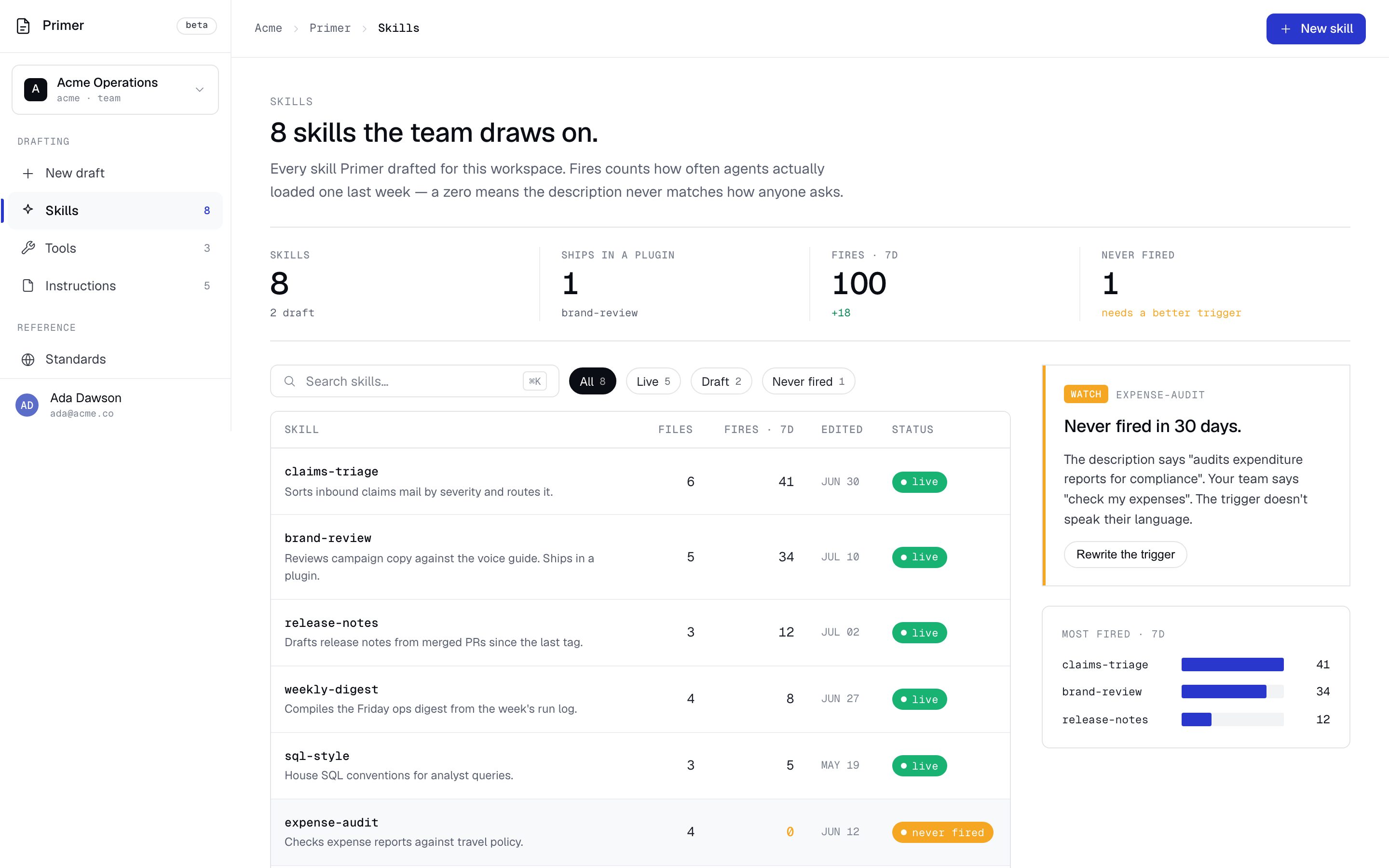This screenshot has width=1389, height=868.
Task: Click the Skills breadcrumb
Action: 398,28
